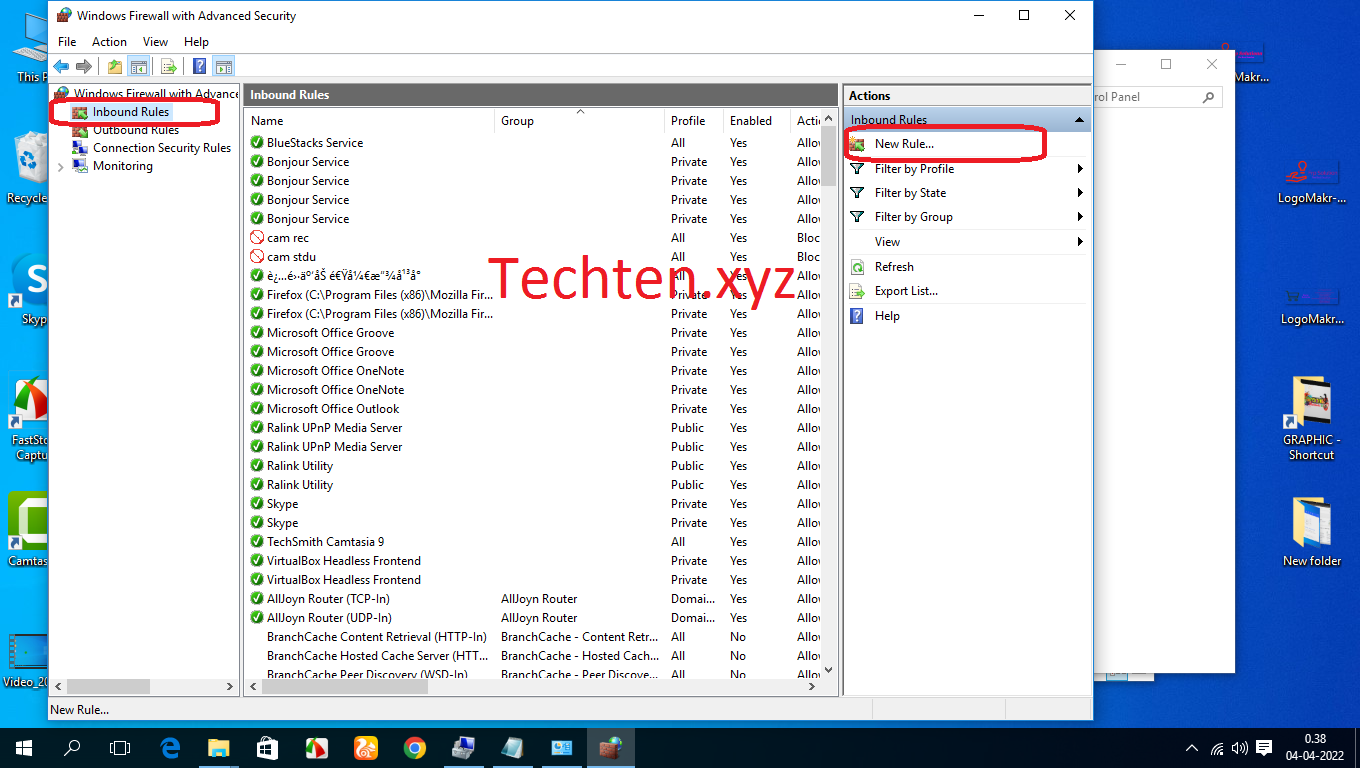
Task: Select the Microsoft Office Outlook rule
Action: [333, 409]
